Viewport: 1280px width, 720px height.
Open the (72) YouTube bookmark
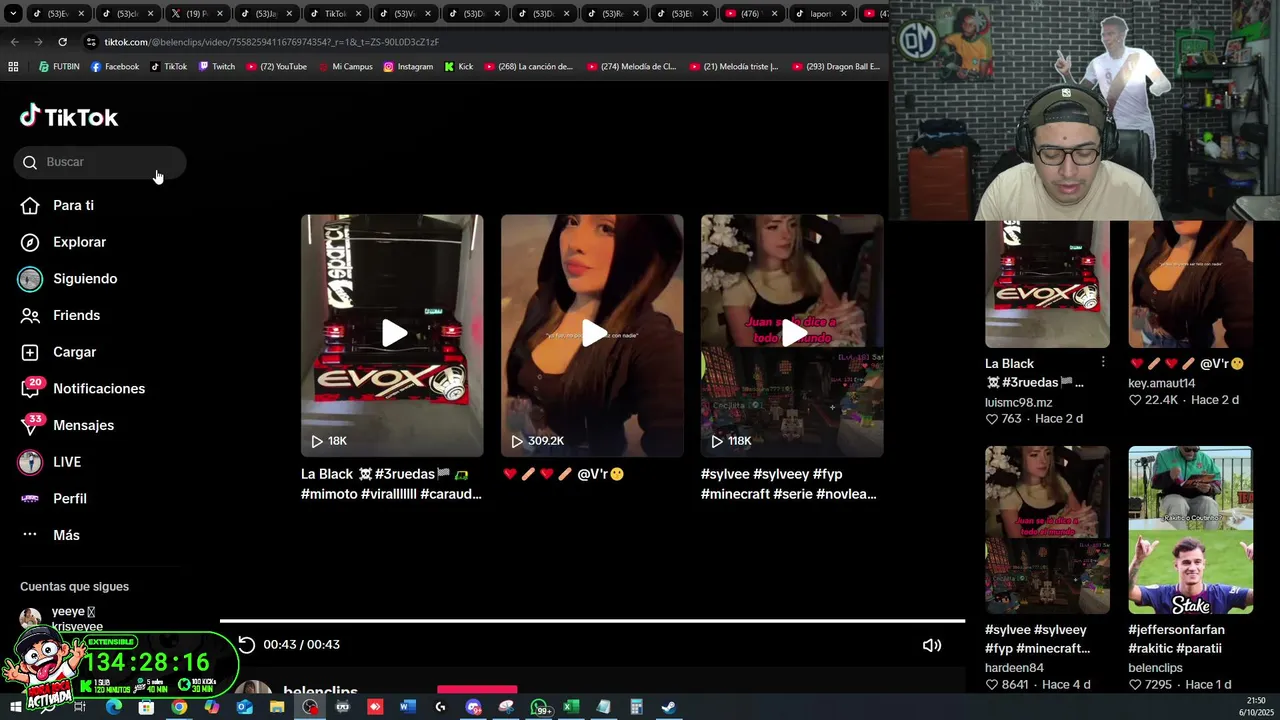coord(277,67)
